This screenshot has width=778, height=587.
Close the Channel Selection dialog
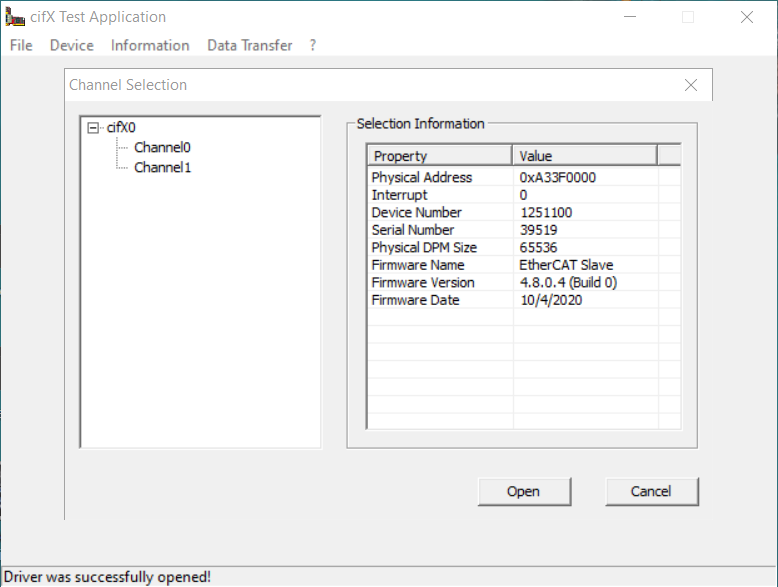691,85
